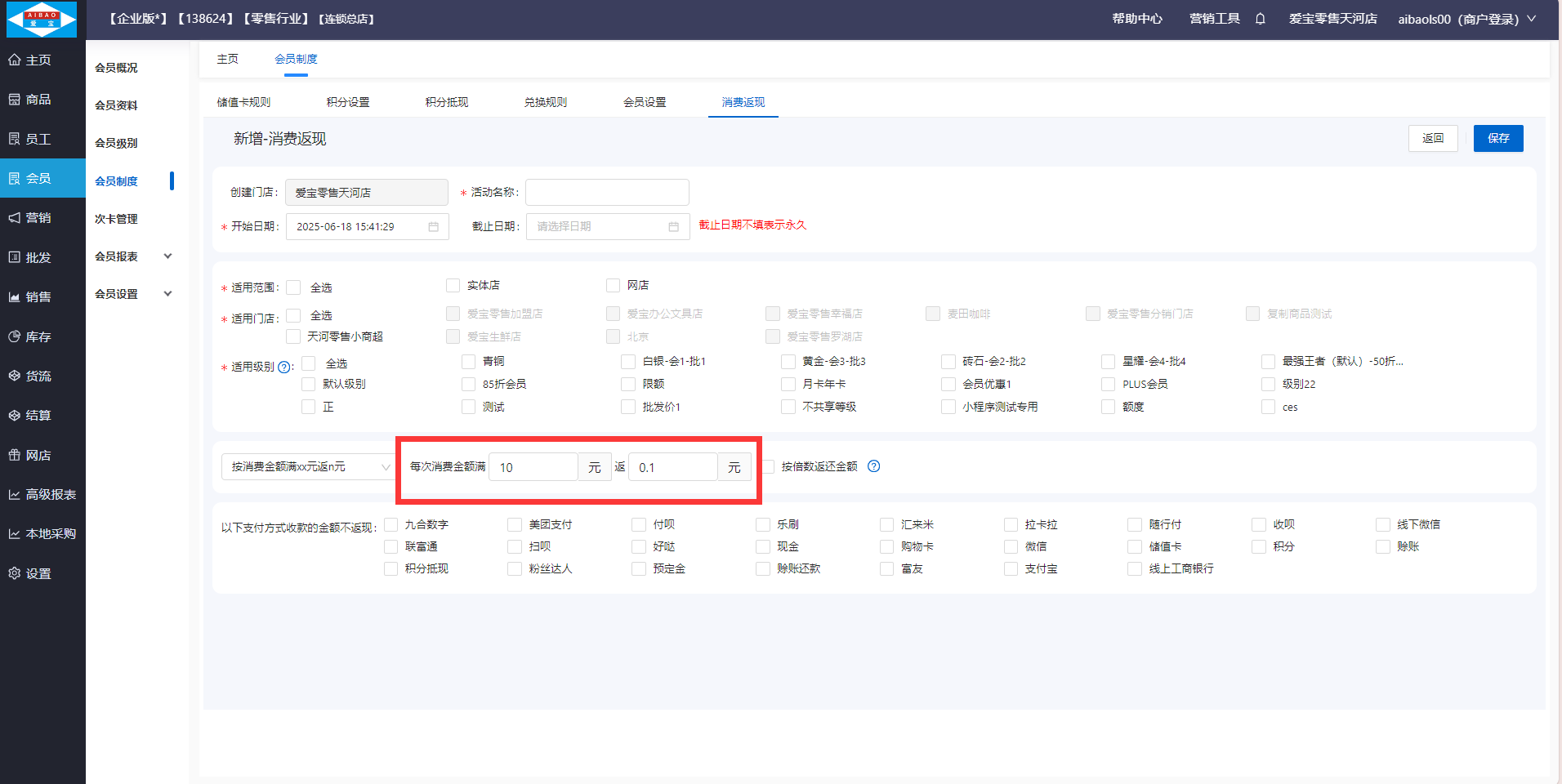The width and height of the screenshot is (1562, 784).
Task: Click the 保存 button
Action: click(1497, 138)
